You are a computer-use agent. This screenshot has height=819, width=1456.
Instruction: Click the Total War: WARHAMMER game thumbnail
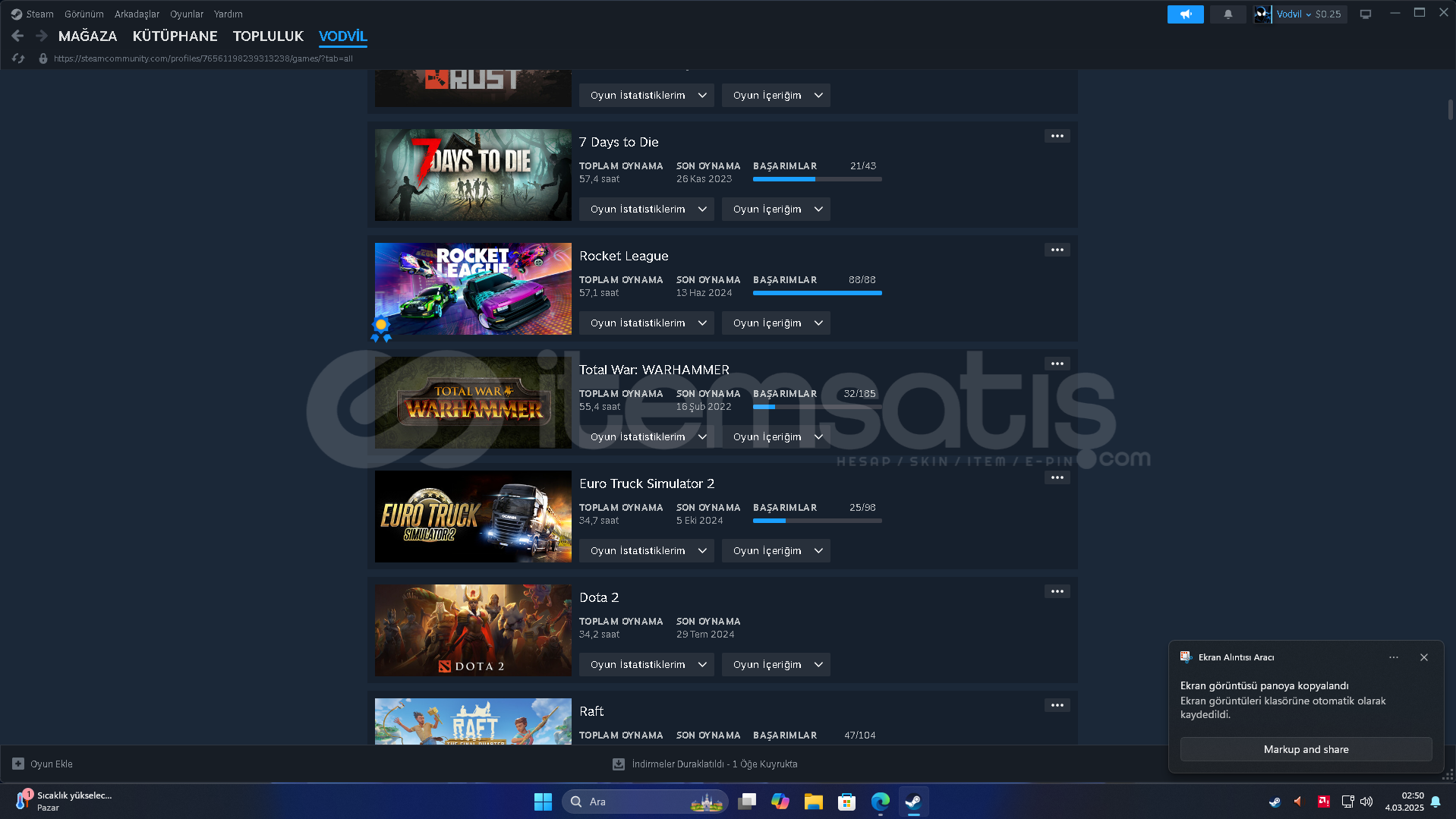(473, 402)
